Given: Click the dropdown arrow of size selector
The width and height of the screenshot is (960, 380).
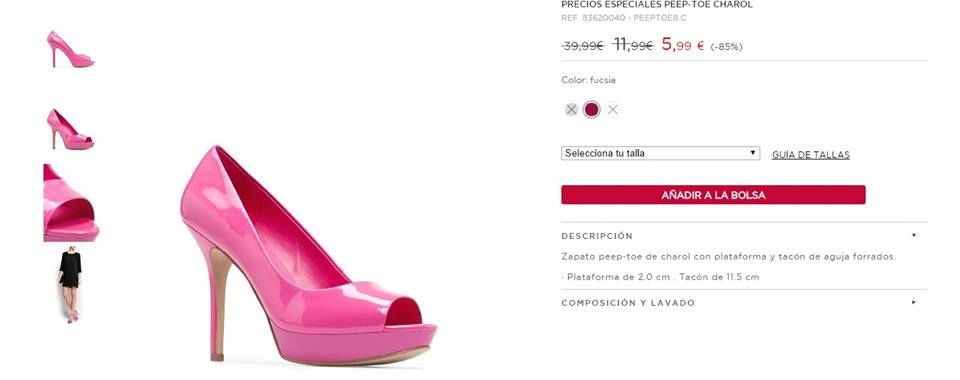Looking at the screenshot, I should pyautogui.click(x=753, y=153).
